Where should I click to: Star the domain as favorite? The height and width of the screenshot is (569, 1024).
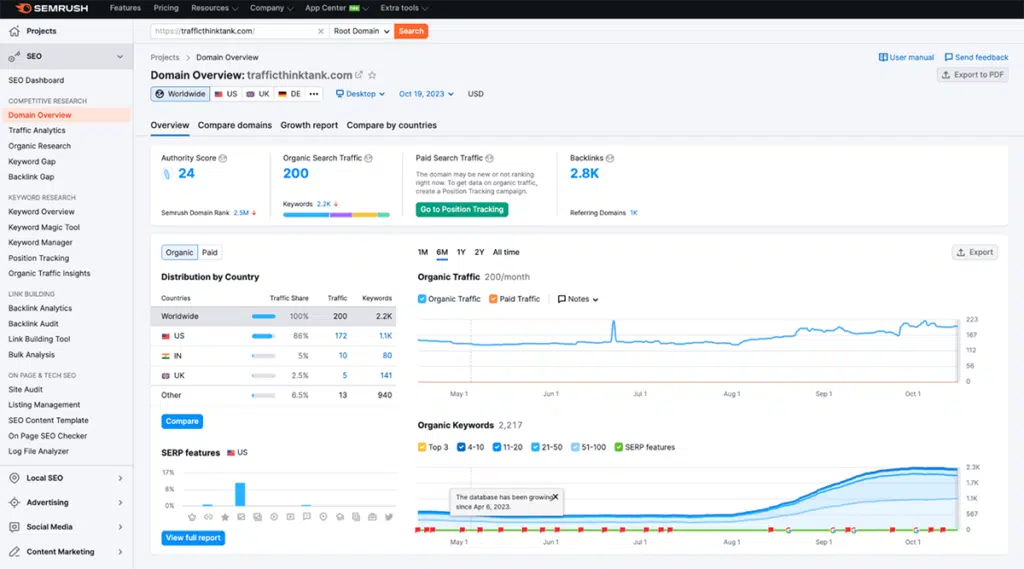pyautogui.click(x=372, y=75)
